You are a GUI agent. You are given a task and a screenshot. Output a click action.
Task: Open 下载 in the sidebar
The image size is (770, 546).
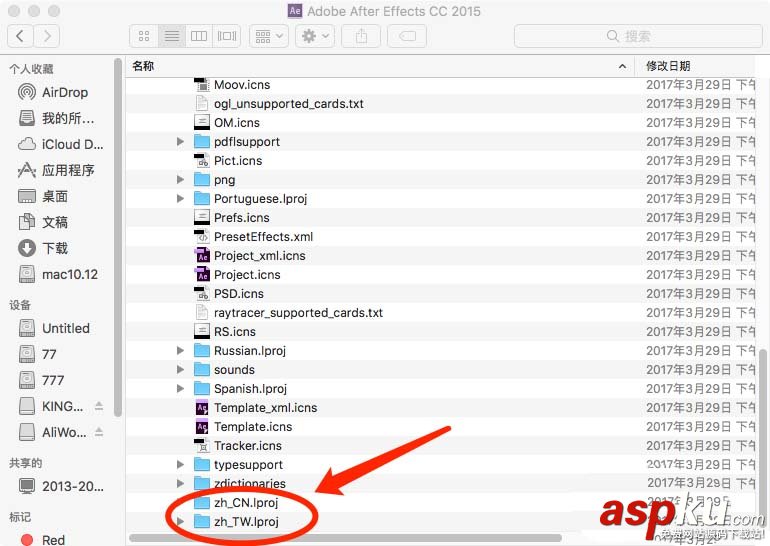tap(43, 248)
